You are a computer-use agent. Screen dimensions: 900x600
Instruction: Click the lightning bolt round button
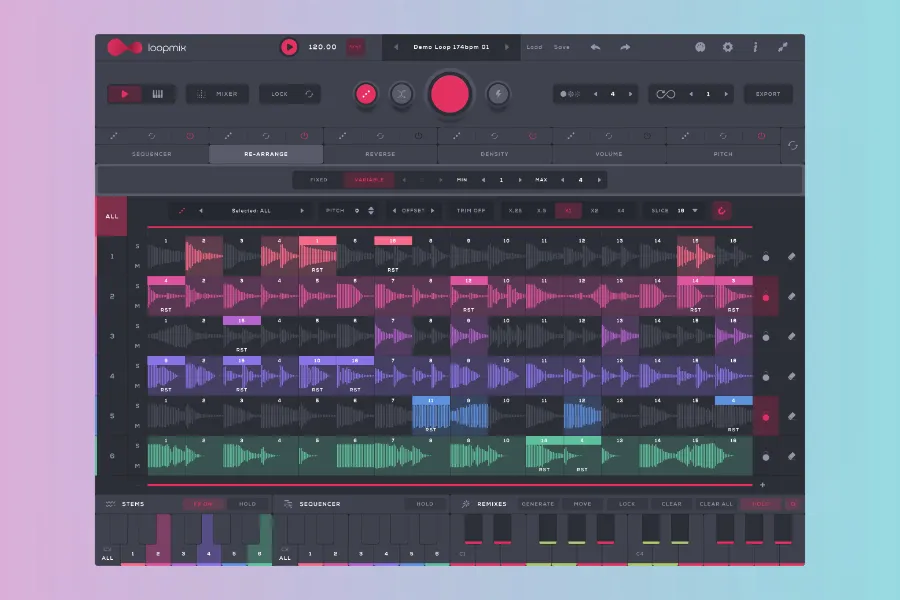pyautogui.click(x=497, y=94)
